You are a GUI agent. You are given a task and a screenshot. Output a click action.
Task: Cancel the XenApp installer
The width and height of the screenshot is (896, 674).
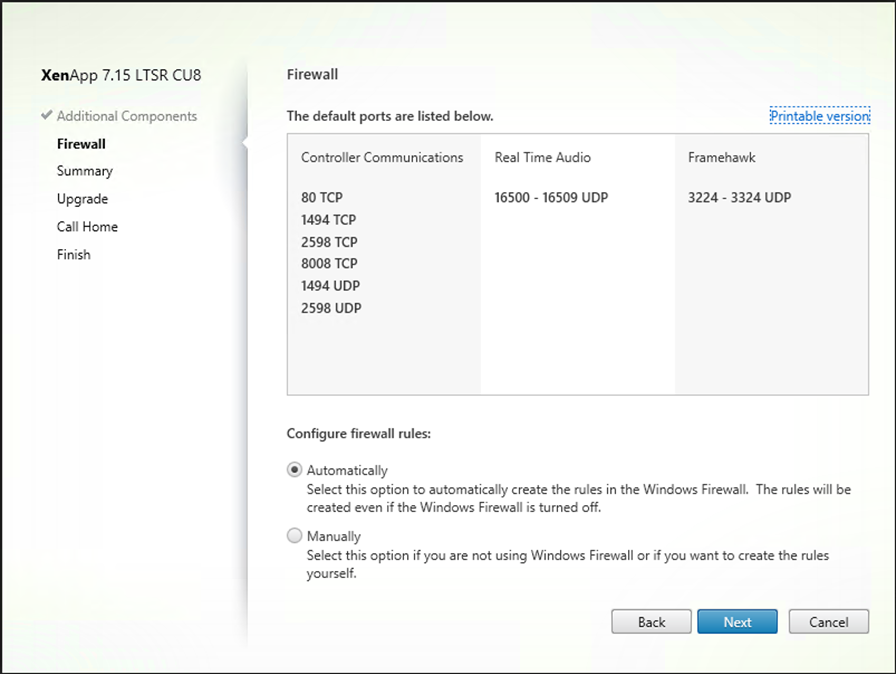coord(829,621)
